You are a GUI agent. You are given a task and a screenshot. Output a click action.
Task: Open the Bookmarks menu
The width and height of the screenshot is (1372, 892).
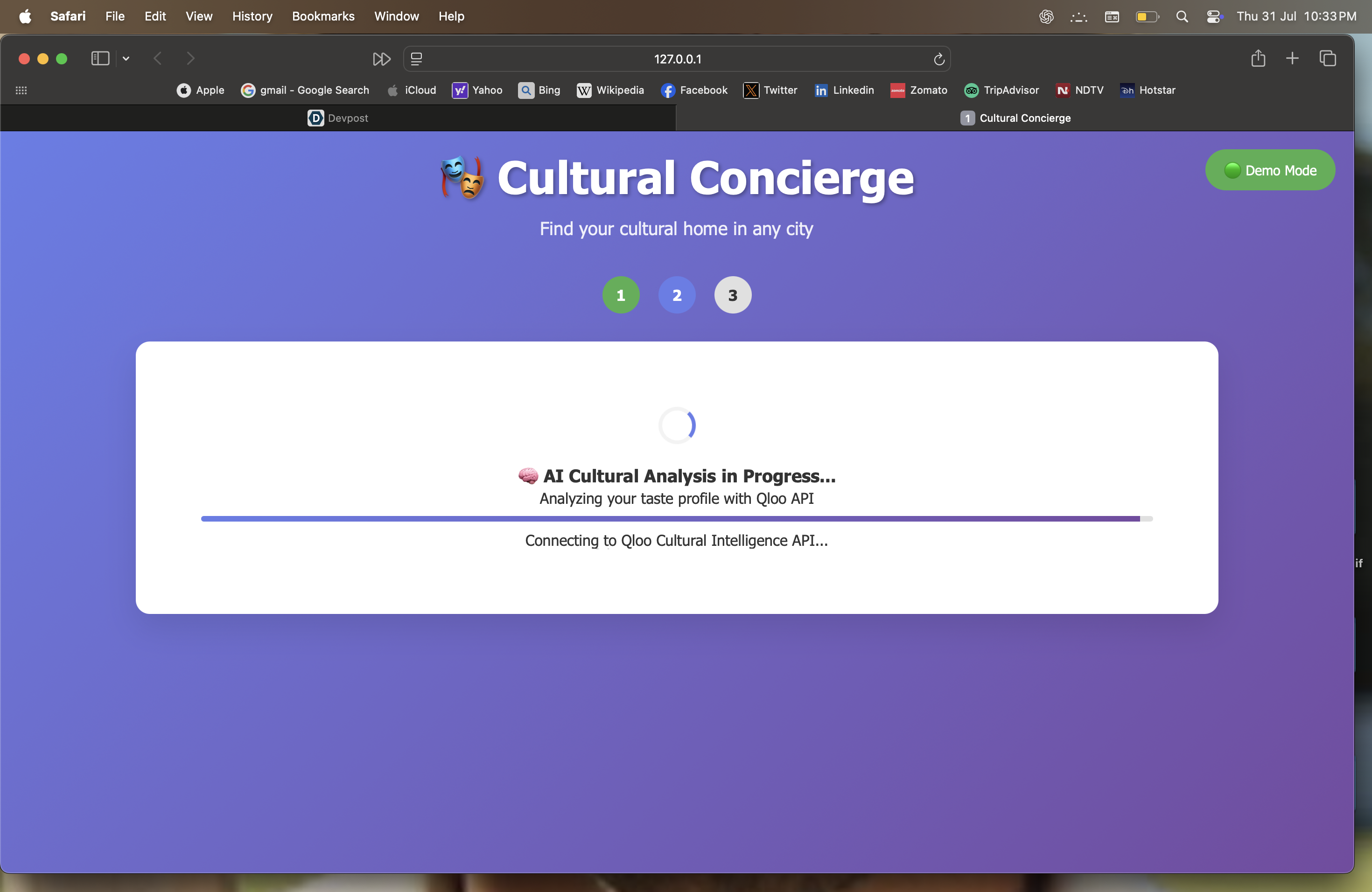323,16
